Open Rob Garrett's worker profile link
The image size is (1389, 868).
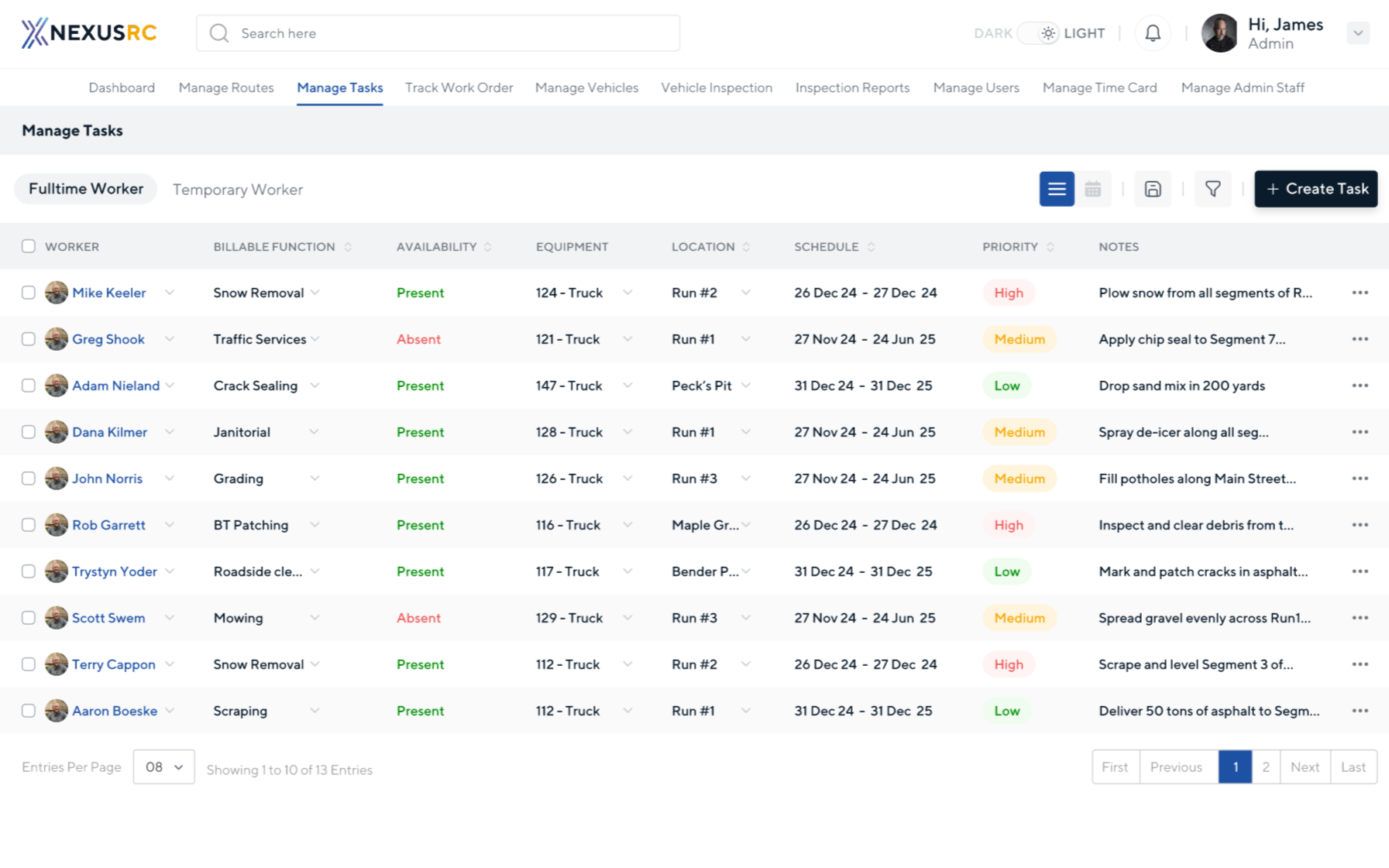coord(108,525)
